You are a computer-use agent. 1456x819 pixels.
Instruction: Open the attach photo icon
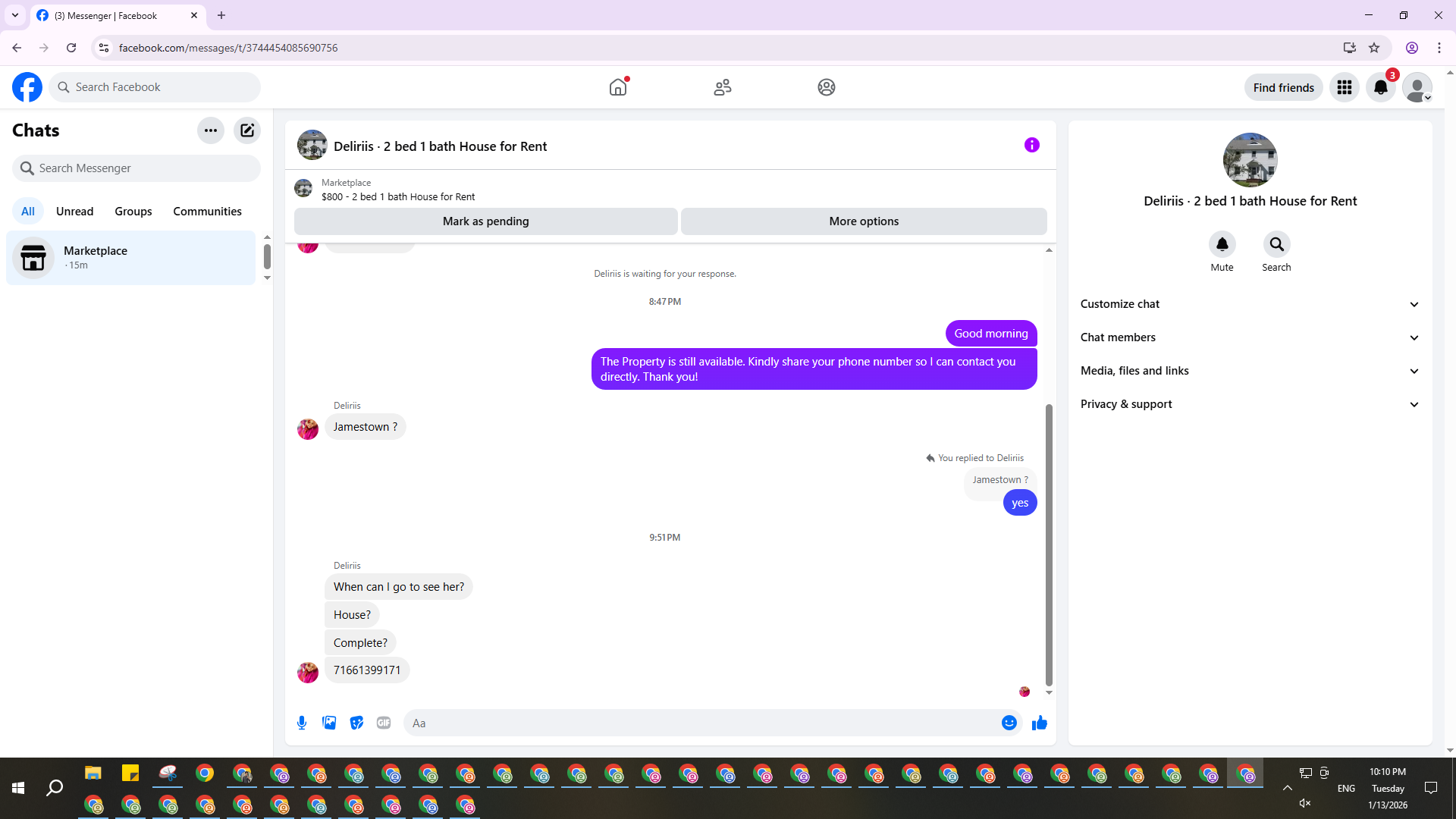329,723
